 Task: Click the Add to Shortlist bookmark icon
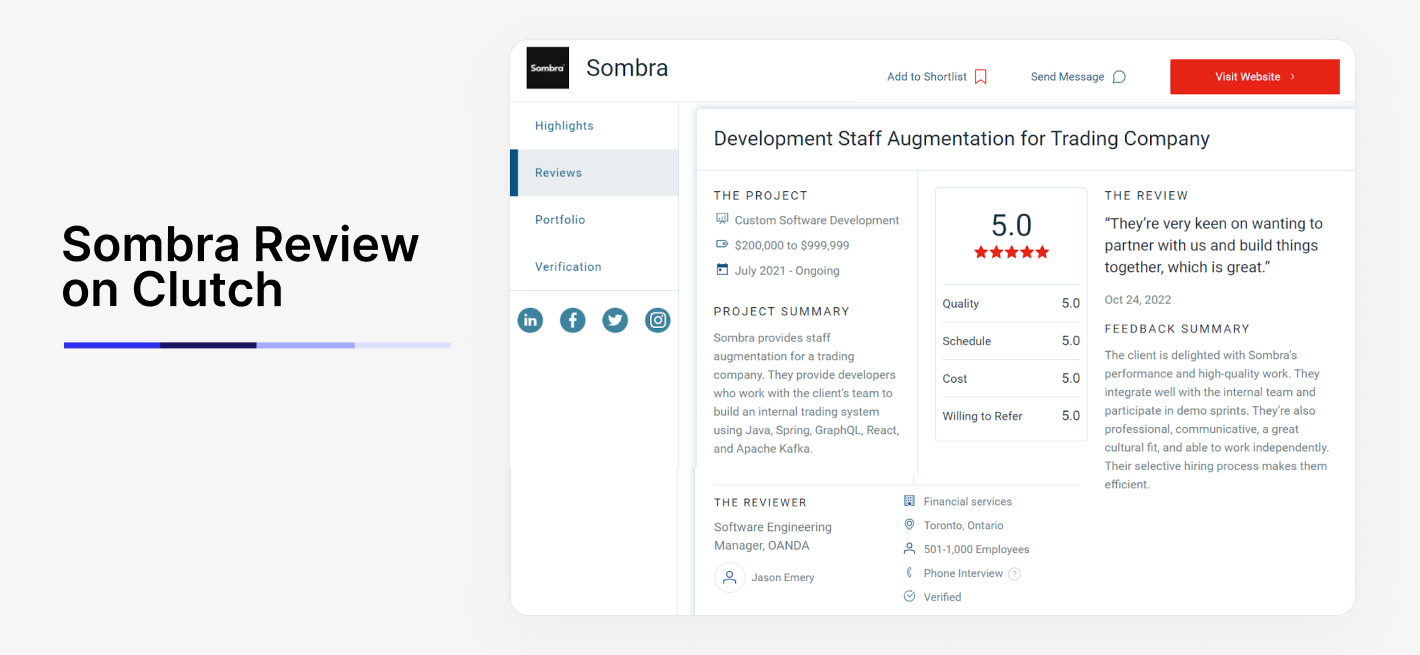pyautogui.click(x=981, y=77)
